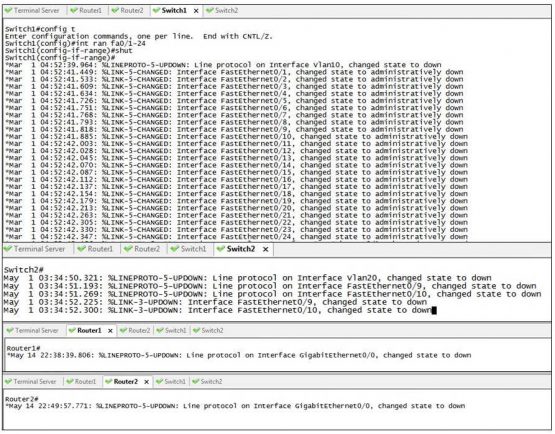The height and width of the screenshot is (434, 555).
Task: Click the Router1# prompt line
Action: point(23,348)
